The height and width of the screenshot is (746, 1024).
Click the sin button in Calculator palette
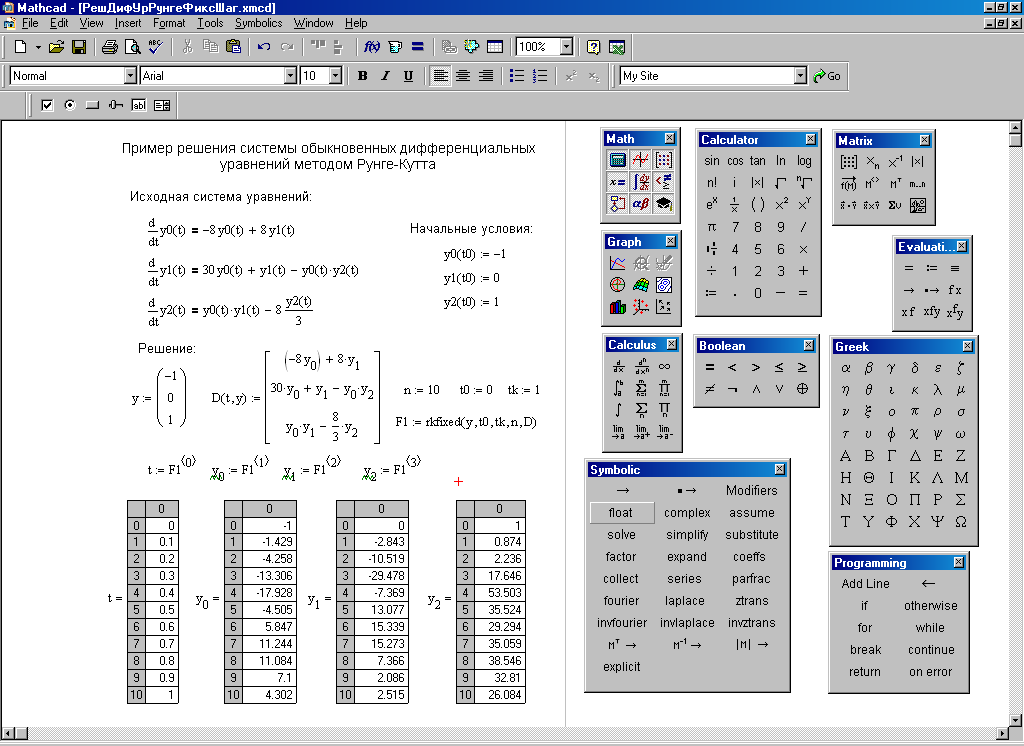click(712, 161)
